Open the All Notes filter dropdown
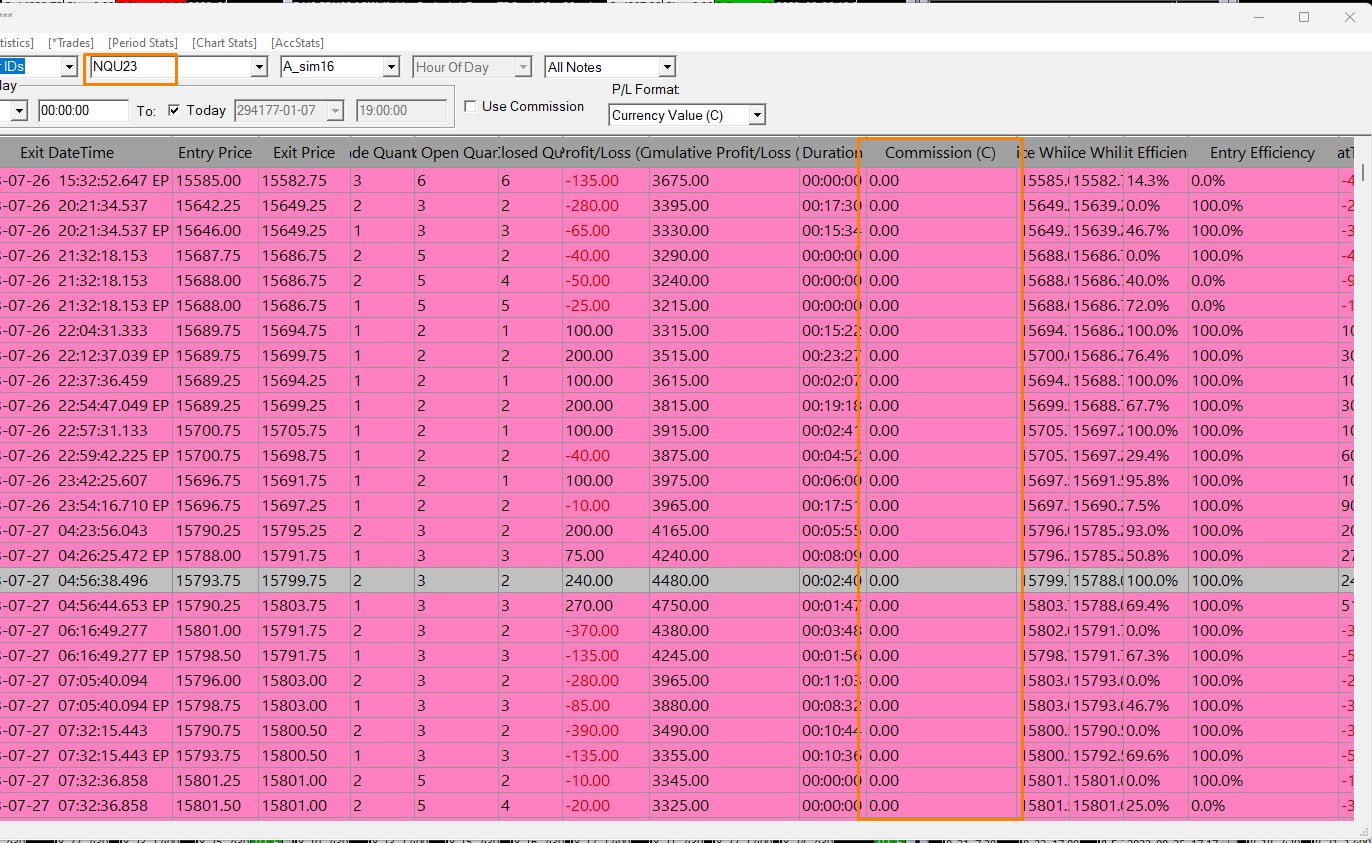This screenshot has width=1372, height=843. coord(667,67)
